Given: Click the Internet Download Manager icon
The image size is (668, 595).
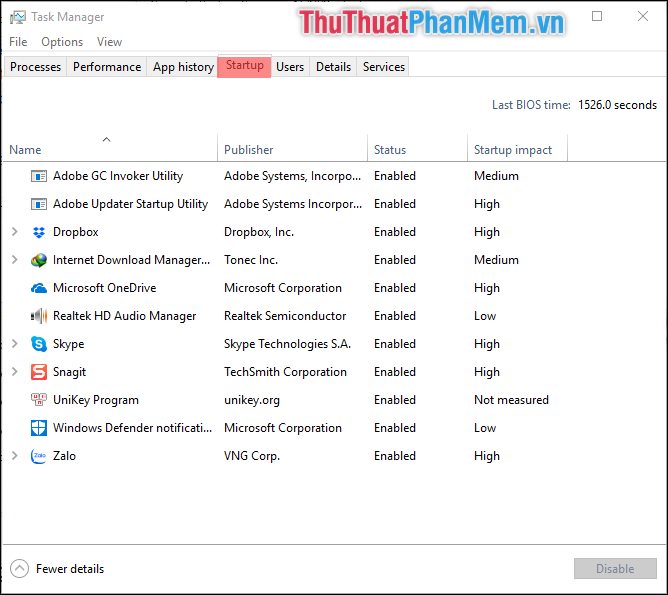Looking at the screenshot, I should [39, 260].
